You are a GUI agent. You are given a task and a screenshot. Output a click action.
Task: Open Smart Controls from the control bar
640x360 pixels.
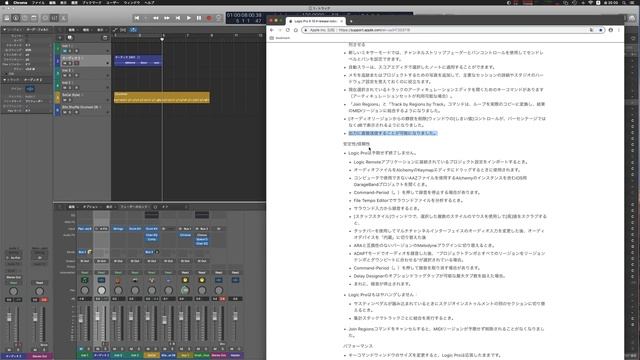coord(45,18)
